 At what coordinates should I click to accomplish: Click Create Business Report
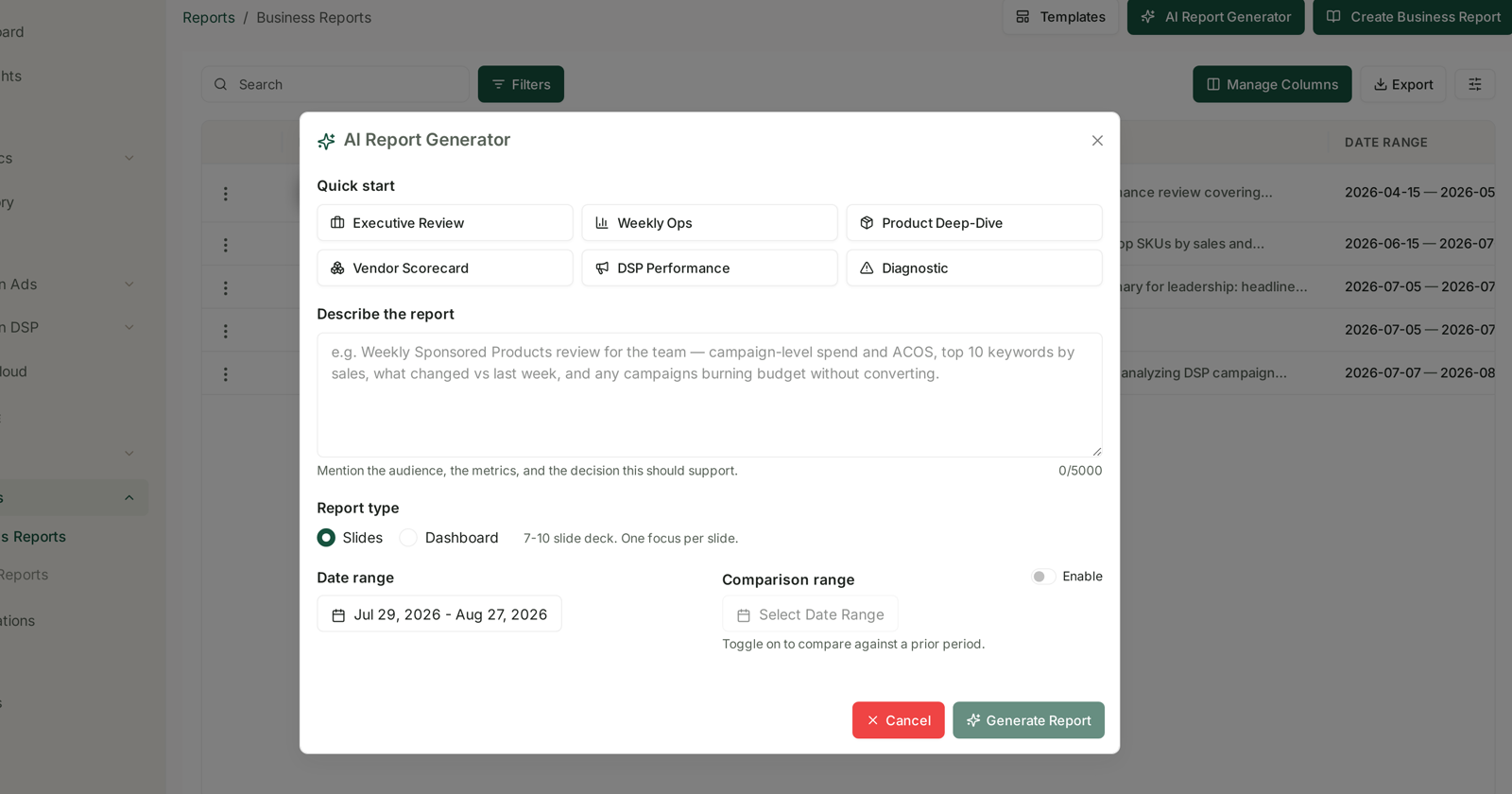(x=1414, y=17)
